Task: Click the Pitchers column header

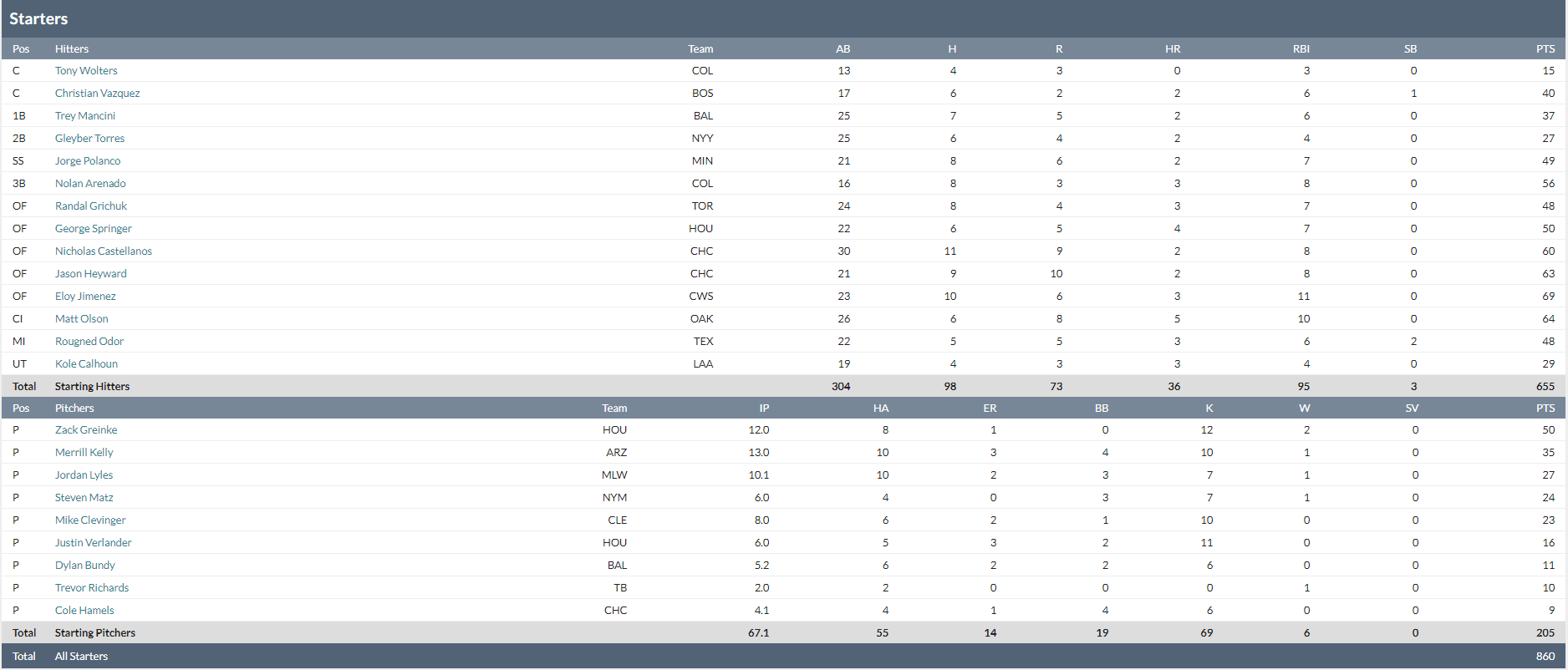Action: point(74,409)
